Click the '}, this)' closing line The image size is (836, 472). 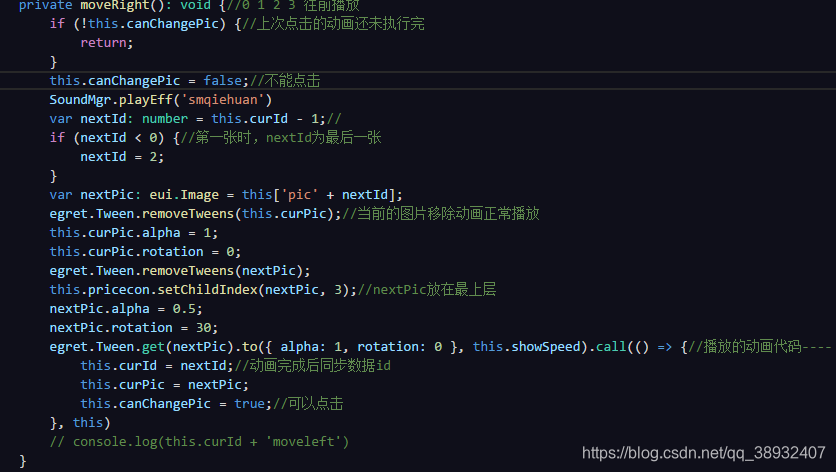pos(80,422)
